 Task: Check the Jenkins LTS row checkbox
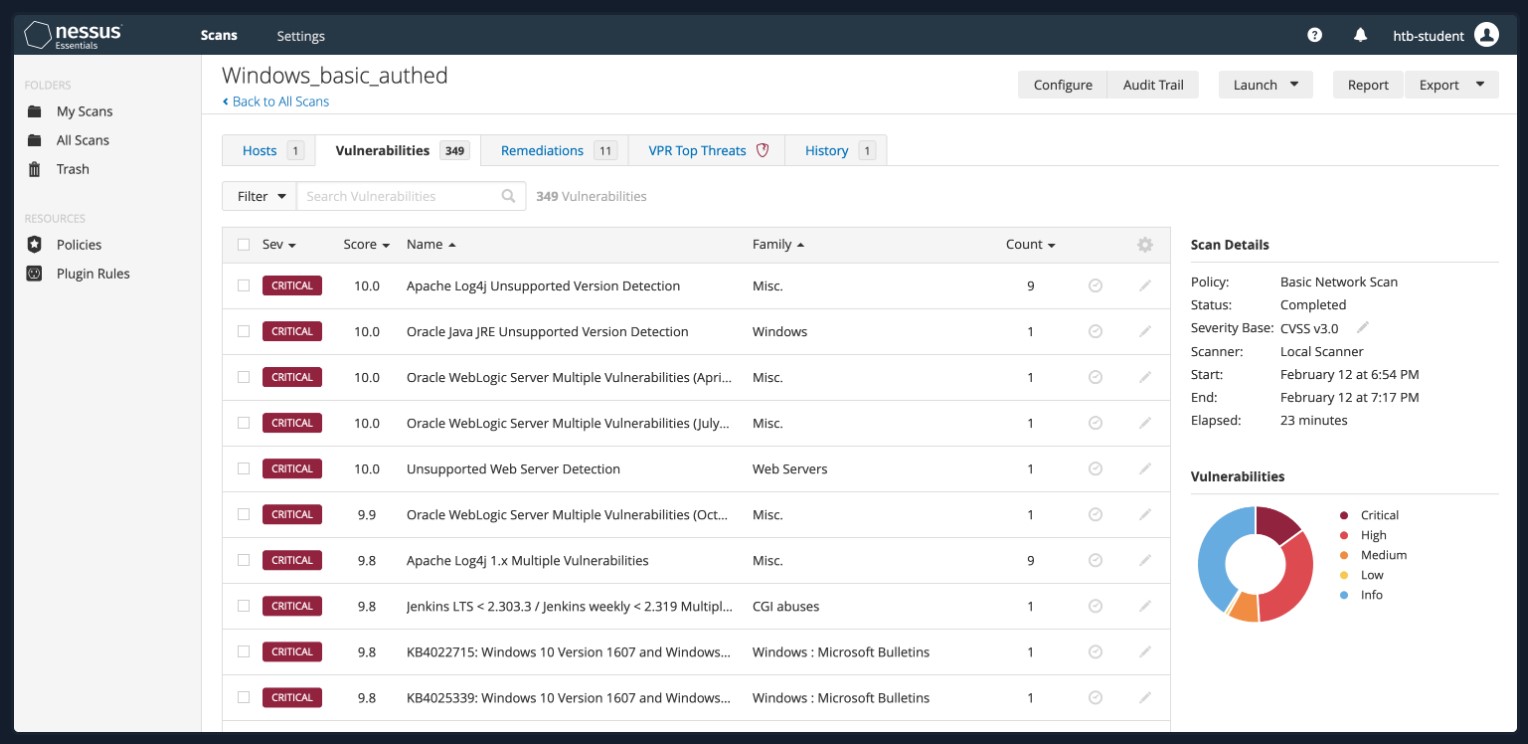[243, 605]
